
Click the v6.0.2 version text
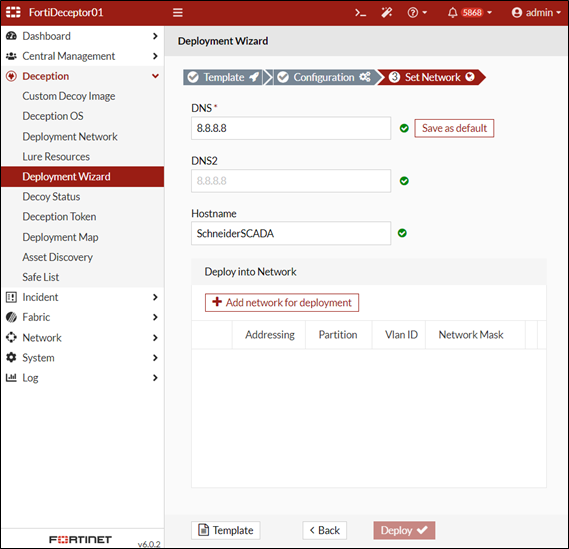click(149, 544)
